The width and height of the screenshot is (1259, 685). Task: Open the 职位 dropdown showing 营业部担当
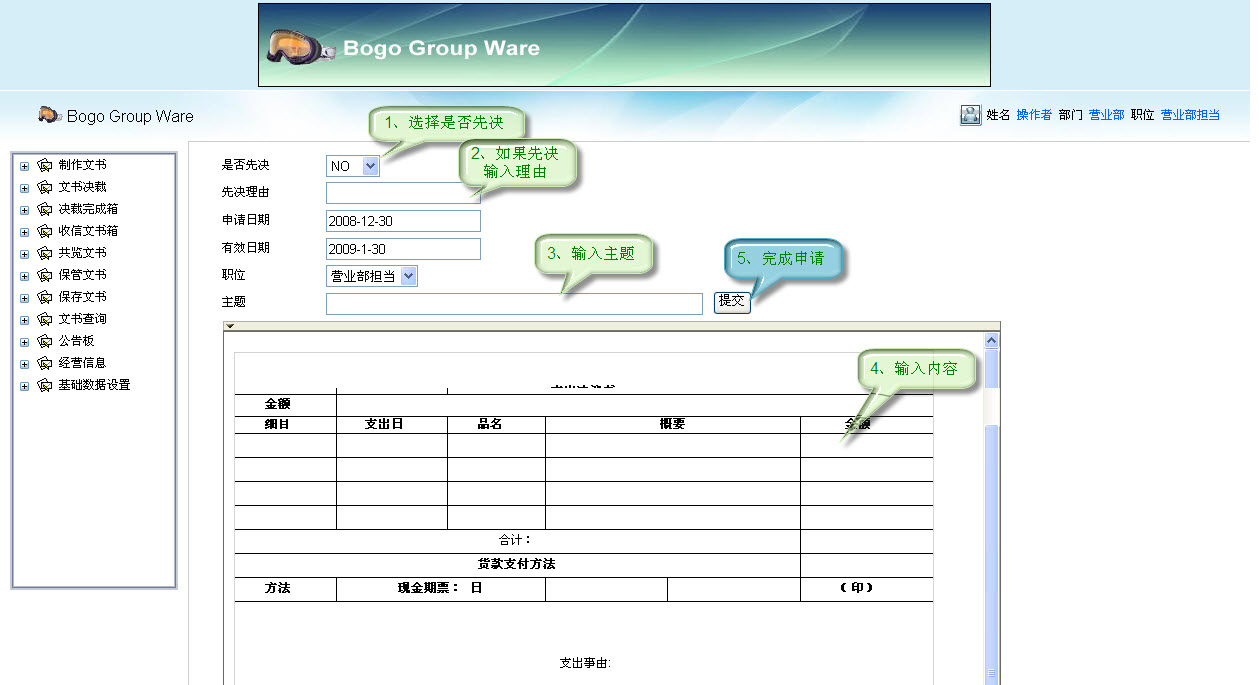pyautogui.click(x=372, y=275)
